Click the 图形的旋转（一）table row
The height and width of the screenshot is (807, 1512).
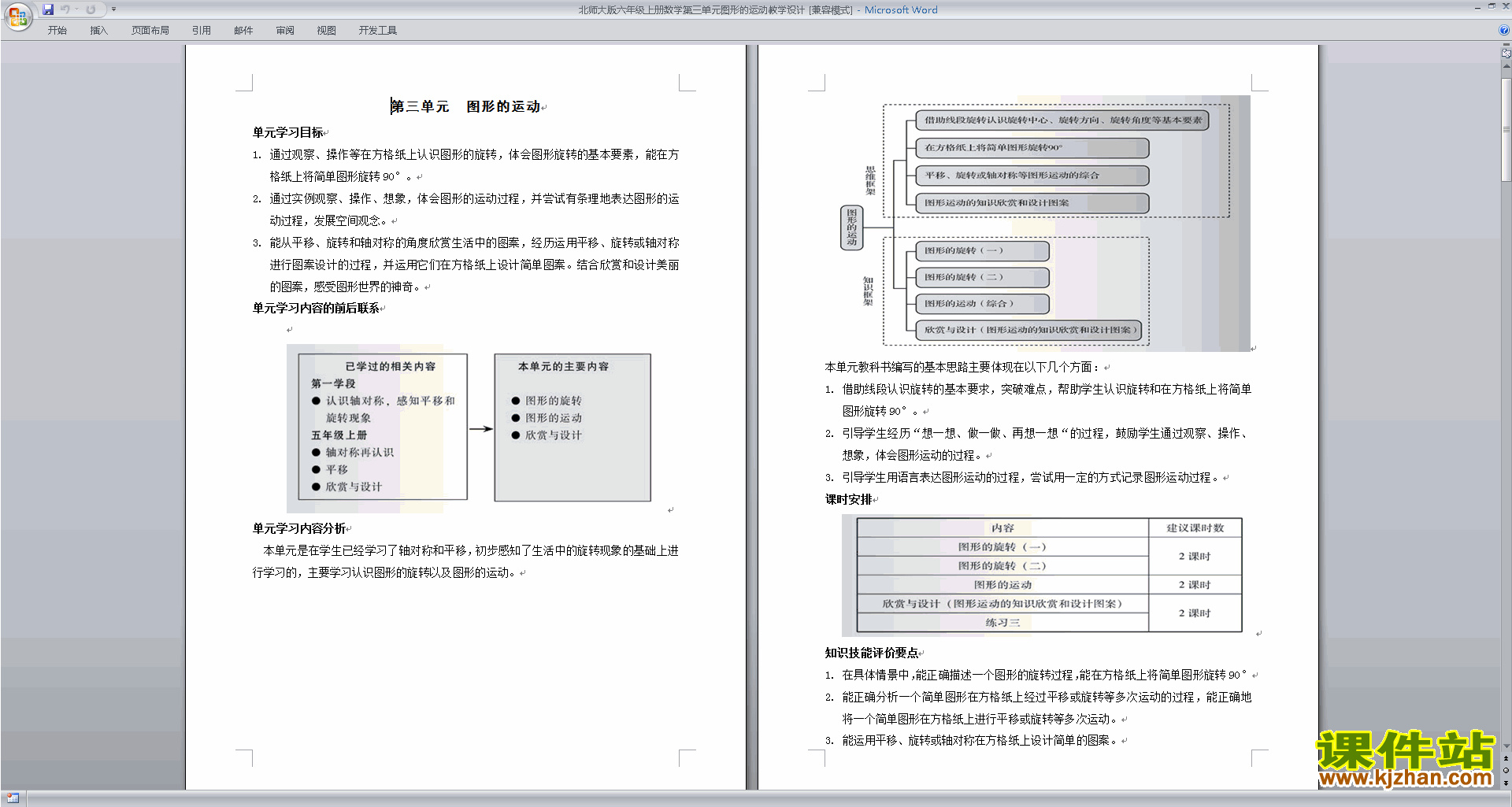1002,546
